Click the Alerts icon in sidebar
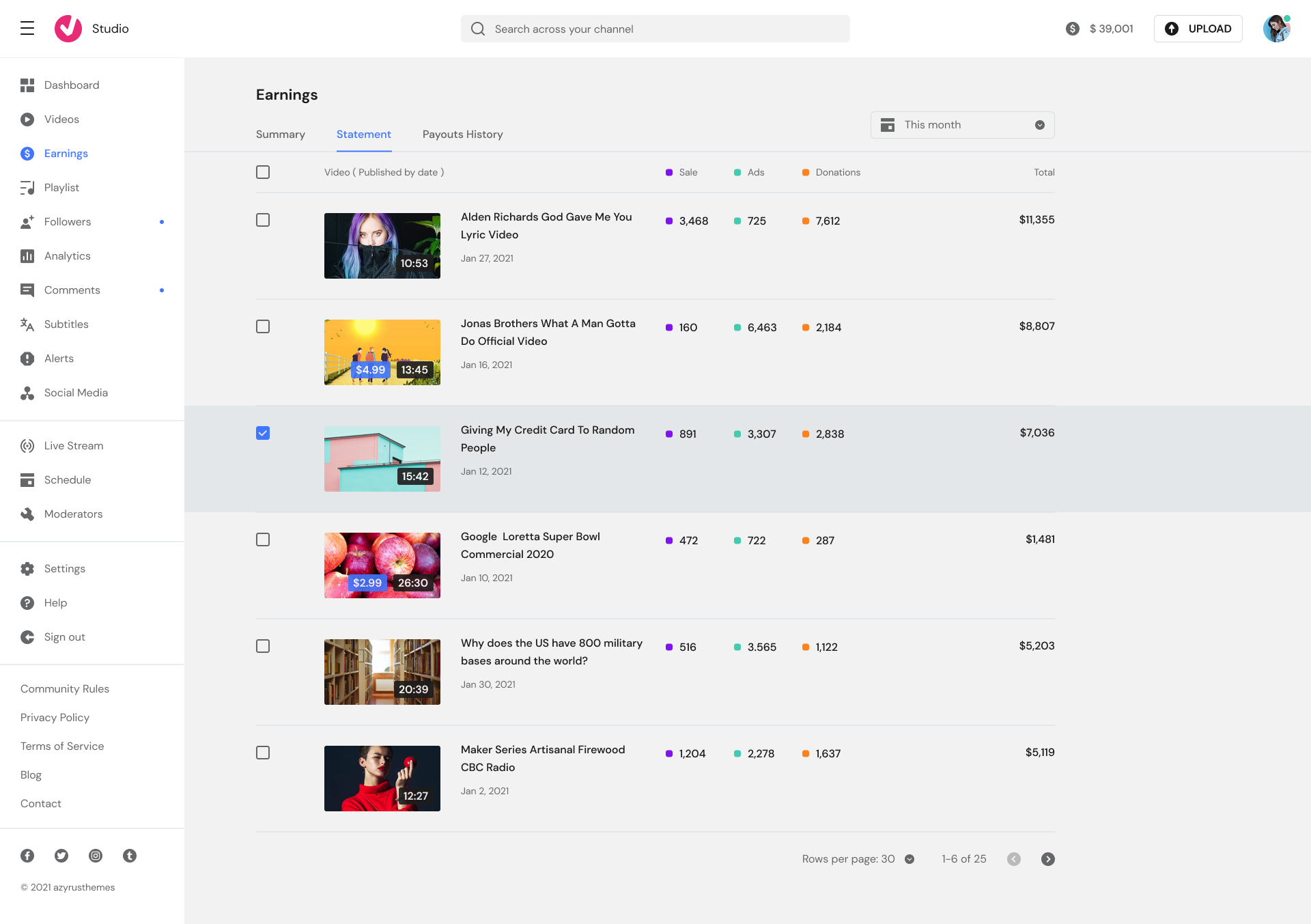Viewport: 1311px width, 924px height. tap(27, 359)
